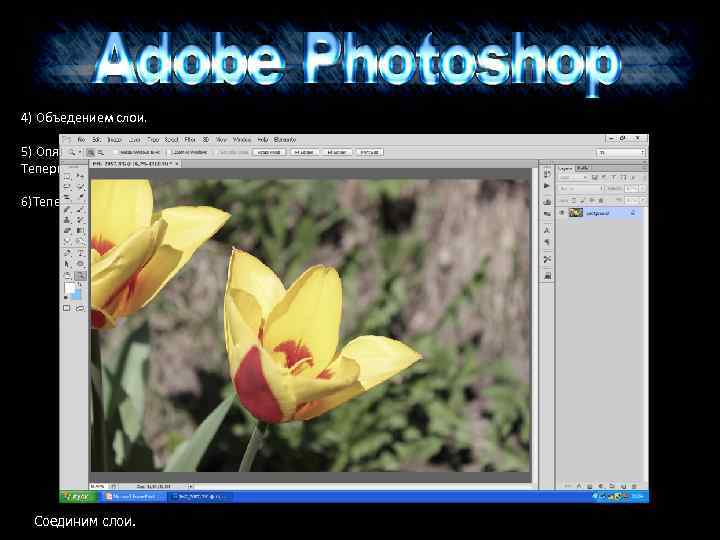
Task: Select the Blur tool
Action: (67, 240)
